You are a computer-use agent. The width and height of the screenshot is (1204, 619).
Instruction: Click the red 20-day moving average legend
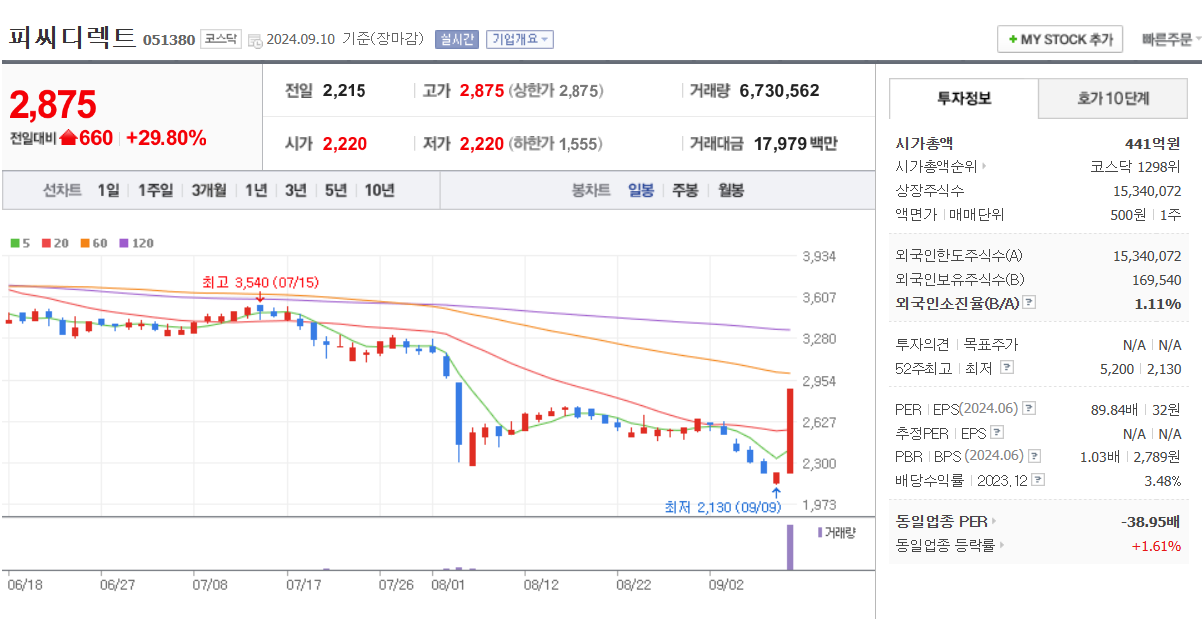(x=55, y=242)
